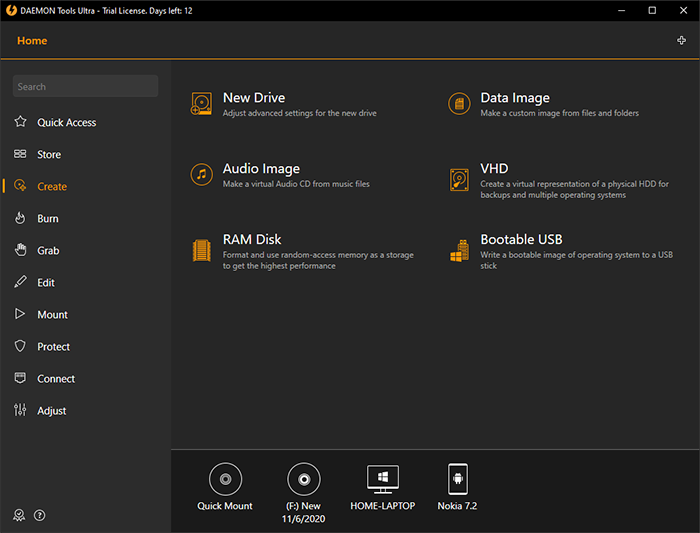Click the Create sidebar icon
Image resolution: width=700 pixels, height=533 pixels.
[x=20, y=186]
